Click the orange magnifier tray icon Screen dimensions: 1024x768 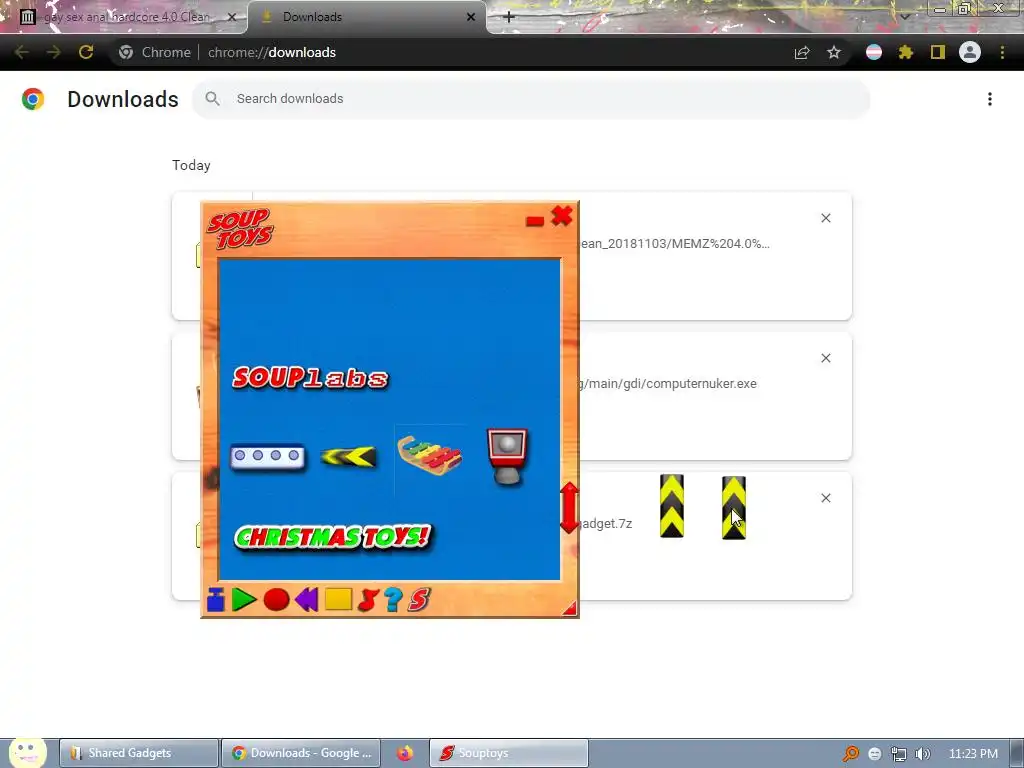click(x=850, y=754)
